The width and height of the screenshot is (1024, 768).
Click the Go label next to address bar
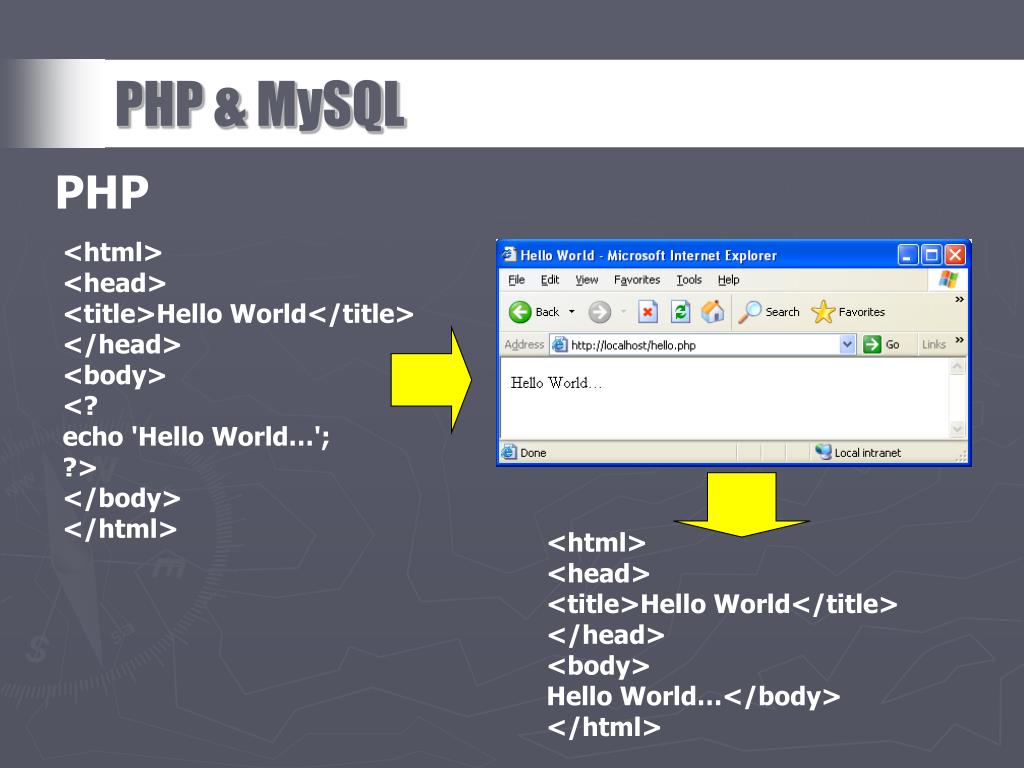tap(892, 344)
